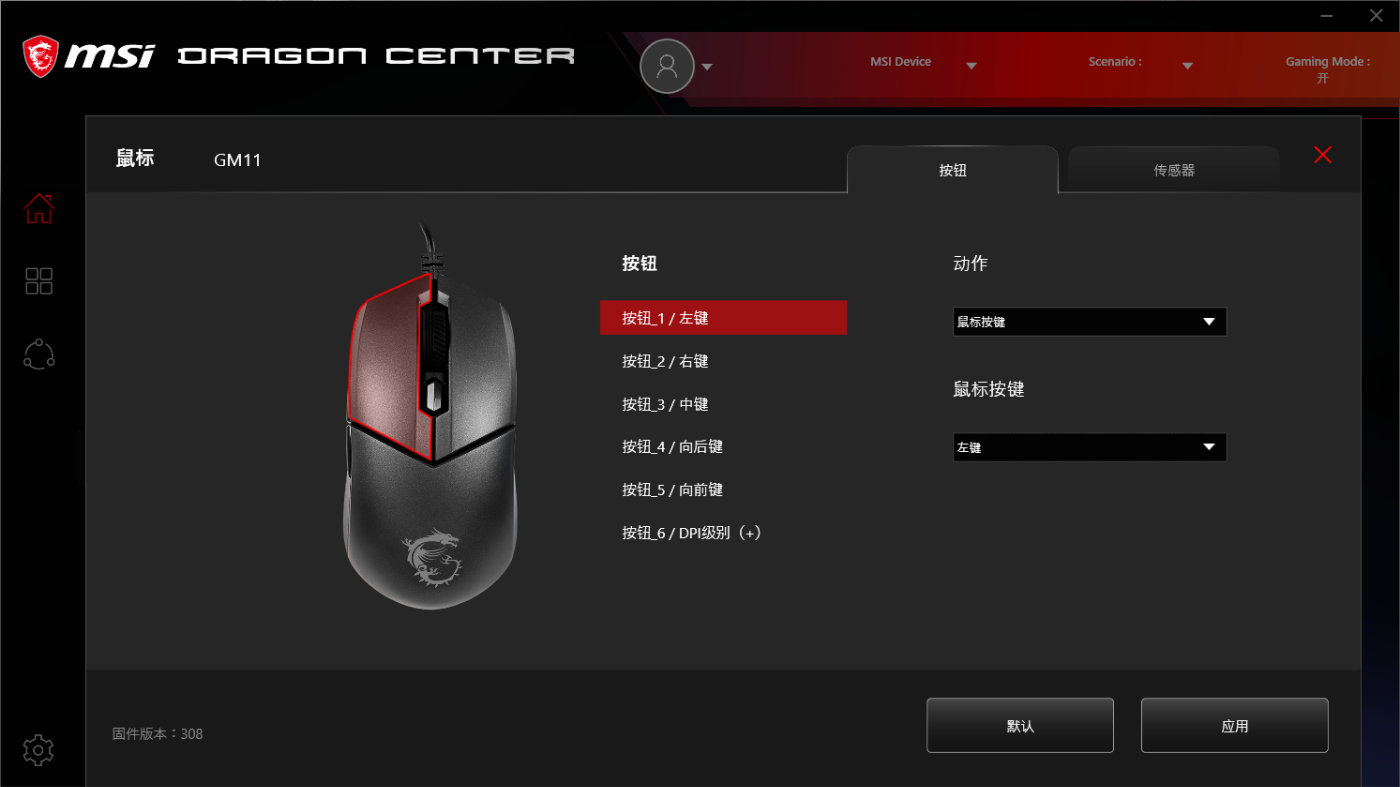Click the MSI dragon shield logo
Screen dimensions: 1400x787
coord(40,56)
